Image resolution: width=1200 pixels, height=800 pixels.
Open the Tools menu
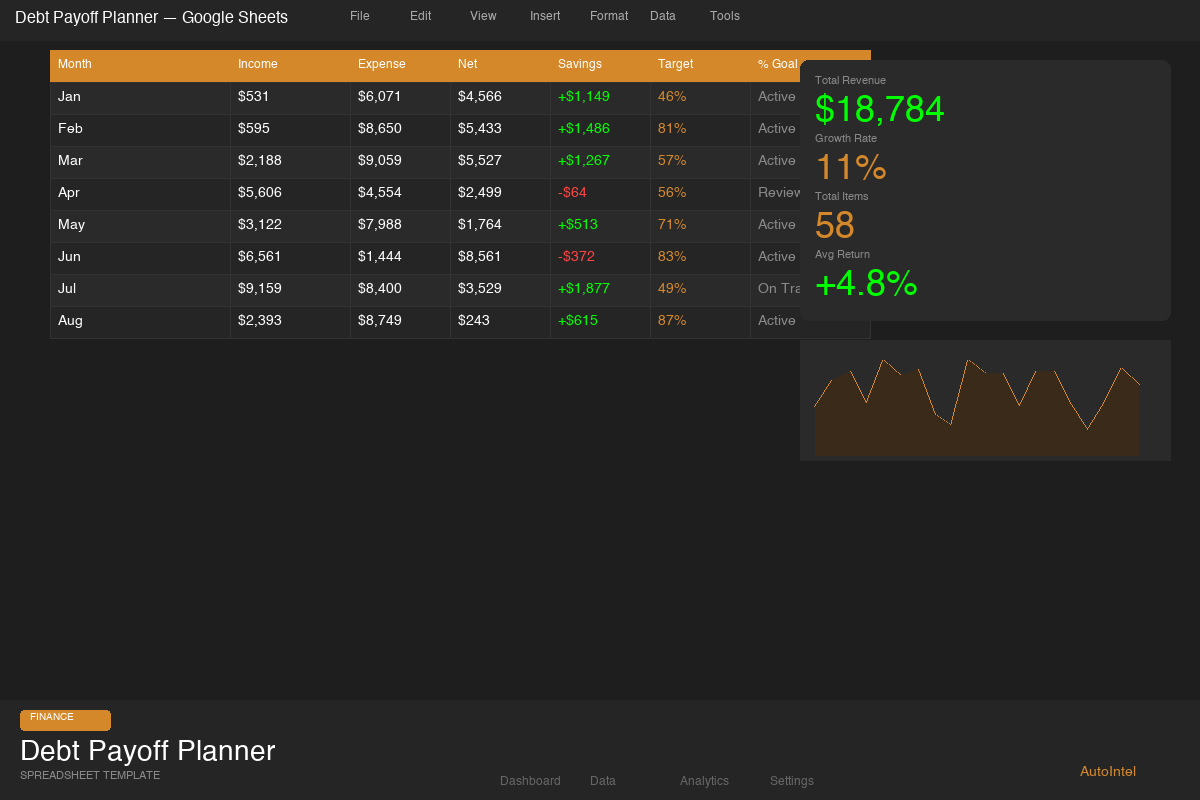point(725,16)
